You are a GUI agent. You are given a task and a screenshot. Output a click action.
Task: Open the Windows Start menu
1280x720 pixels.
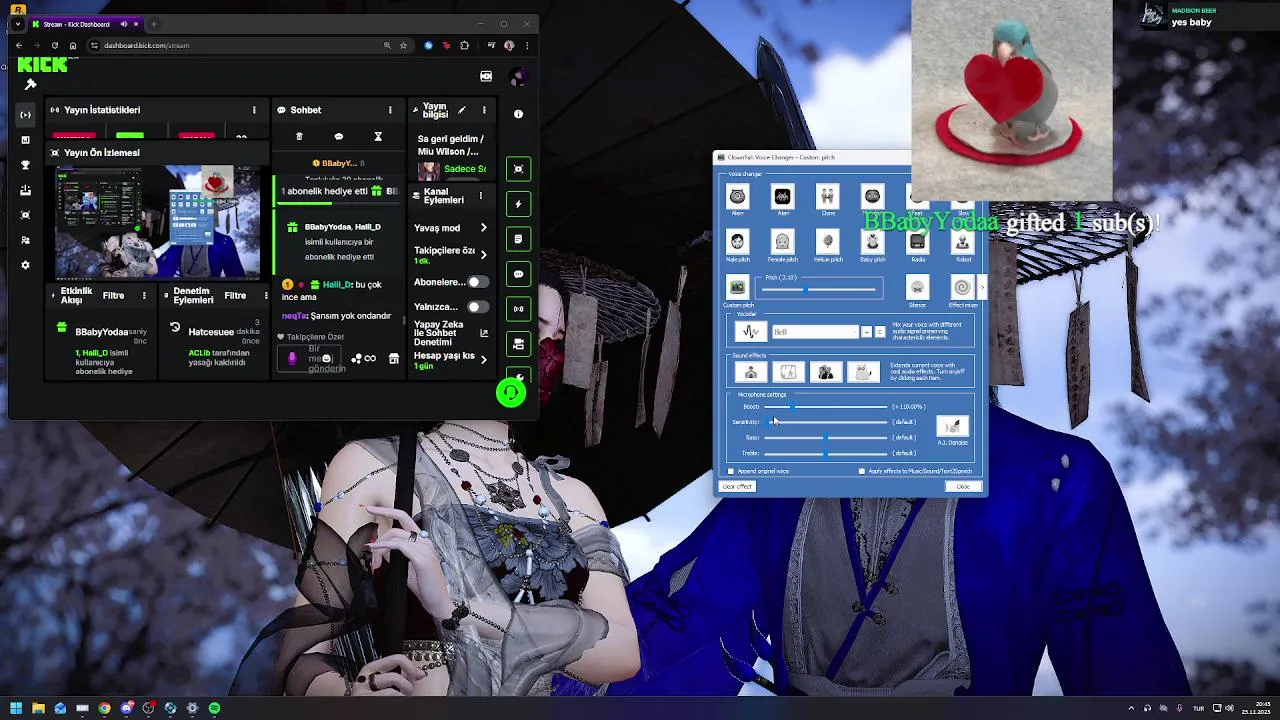tap(16, 708)
